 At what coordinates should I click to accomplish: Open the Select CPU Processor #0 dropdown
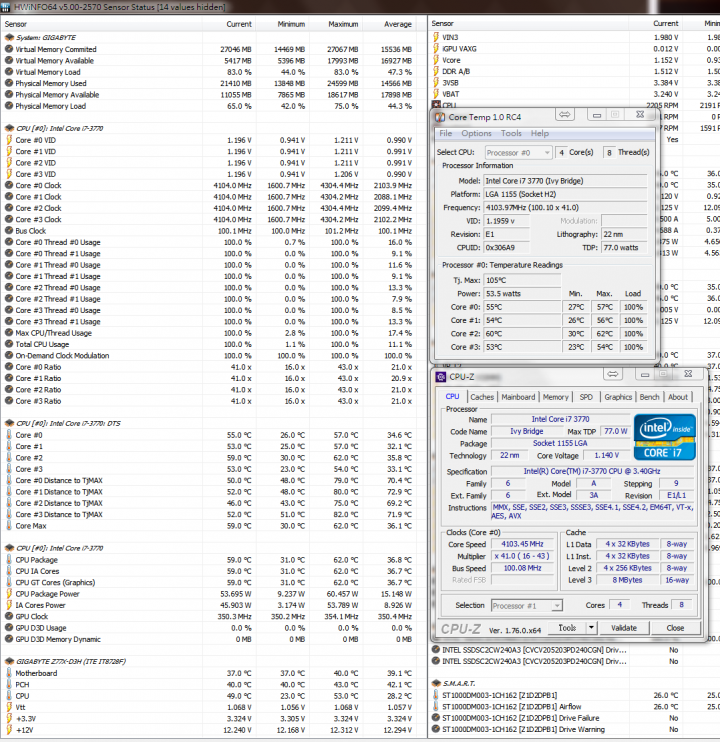point(518,152)
